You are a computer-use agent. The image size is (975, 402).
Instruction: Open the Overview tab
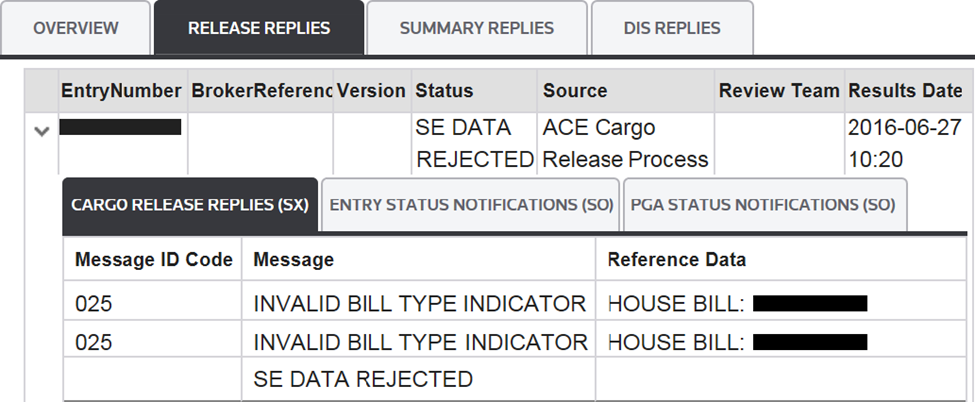click(x=76, y=28)
